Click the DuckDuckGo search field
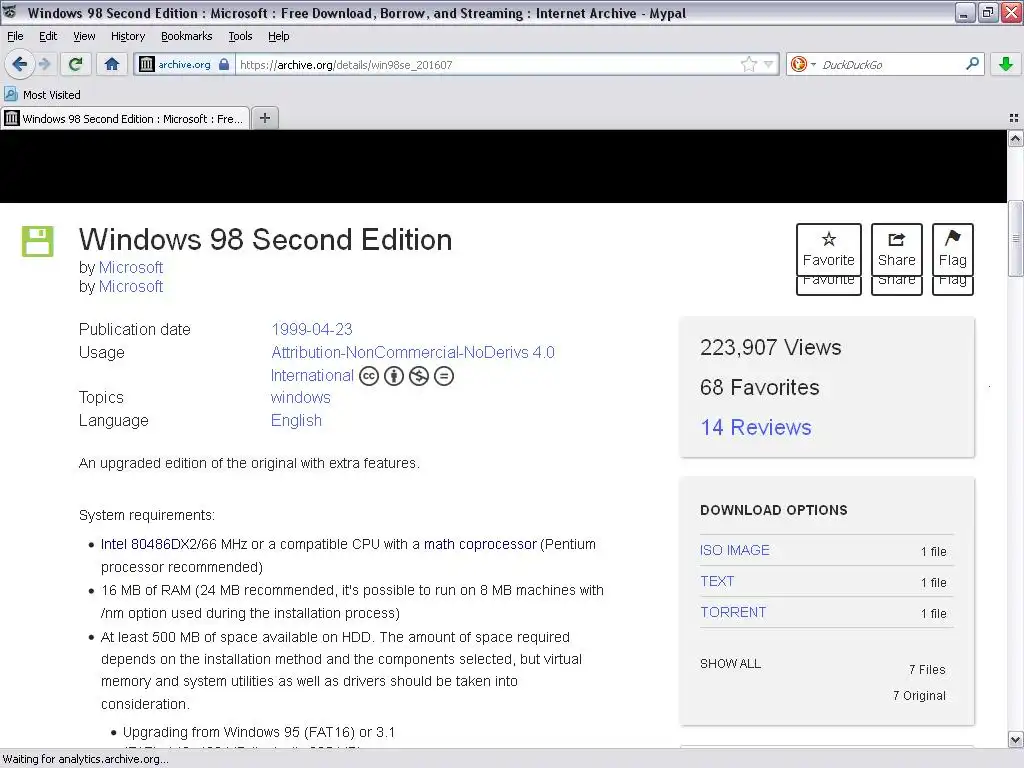This screenshot has width=1024, height=768. 890,64
